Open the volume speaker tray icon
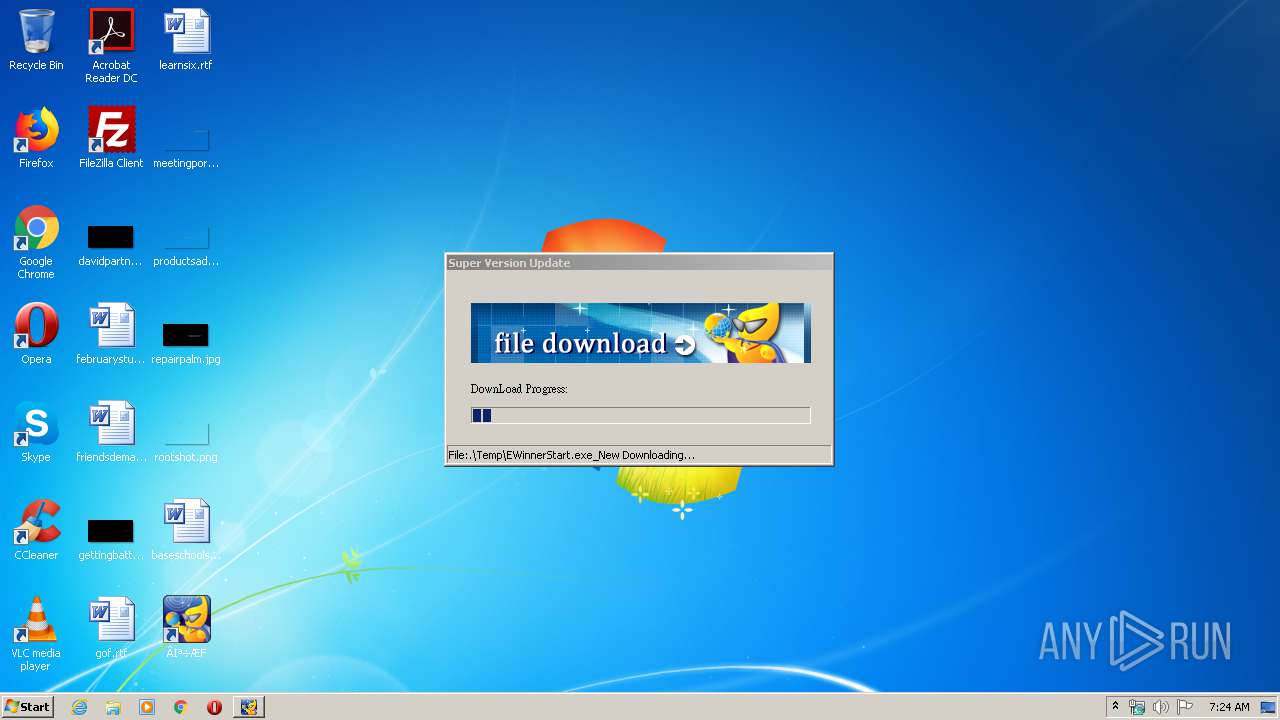Image resolution: width=1280 pixels, height=720 pixels. 1160,707
